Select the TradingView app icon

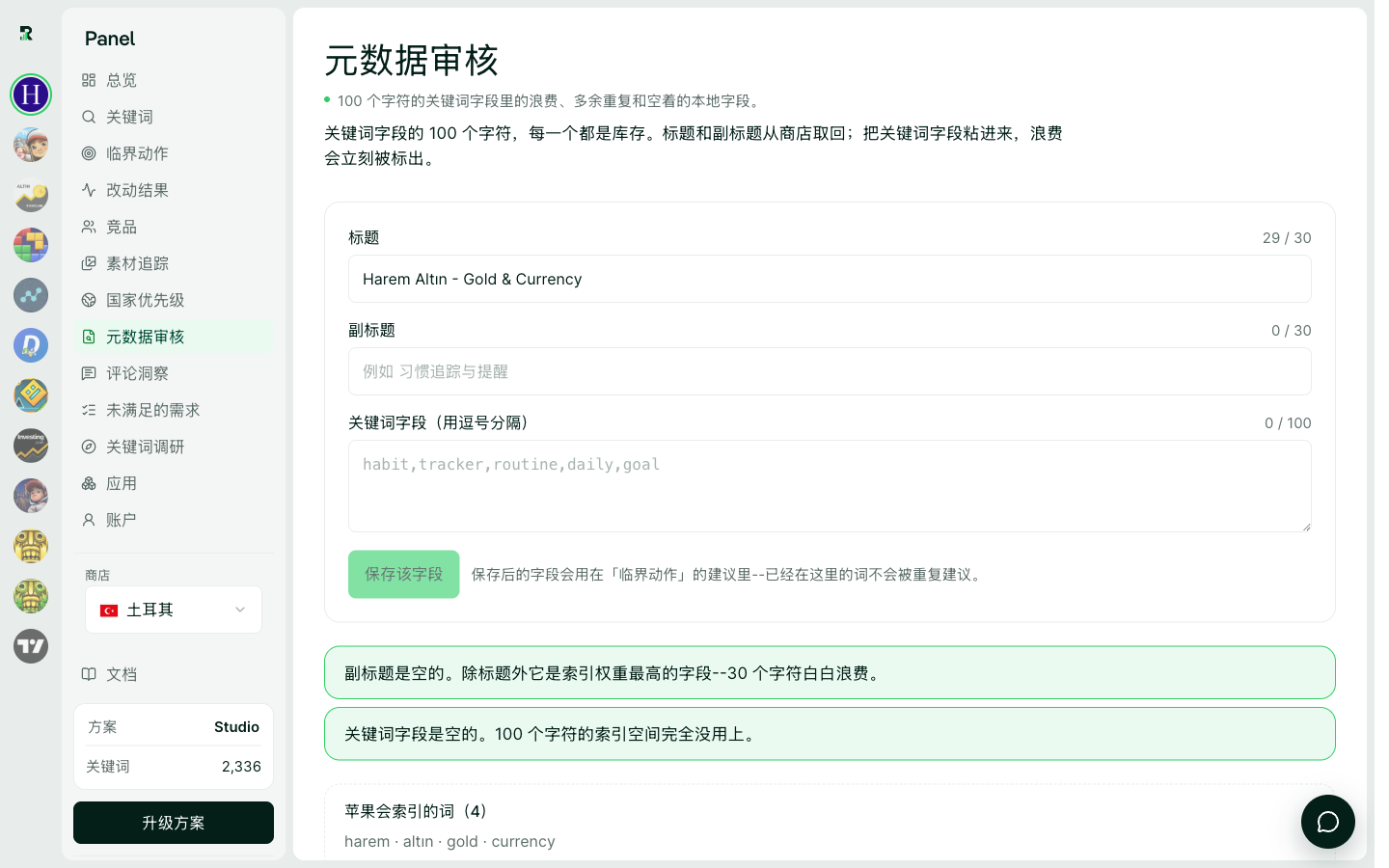[31, 646]
